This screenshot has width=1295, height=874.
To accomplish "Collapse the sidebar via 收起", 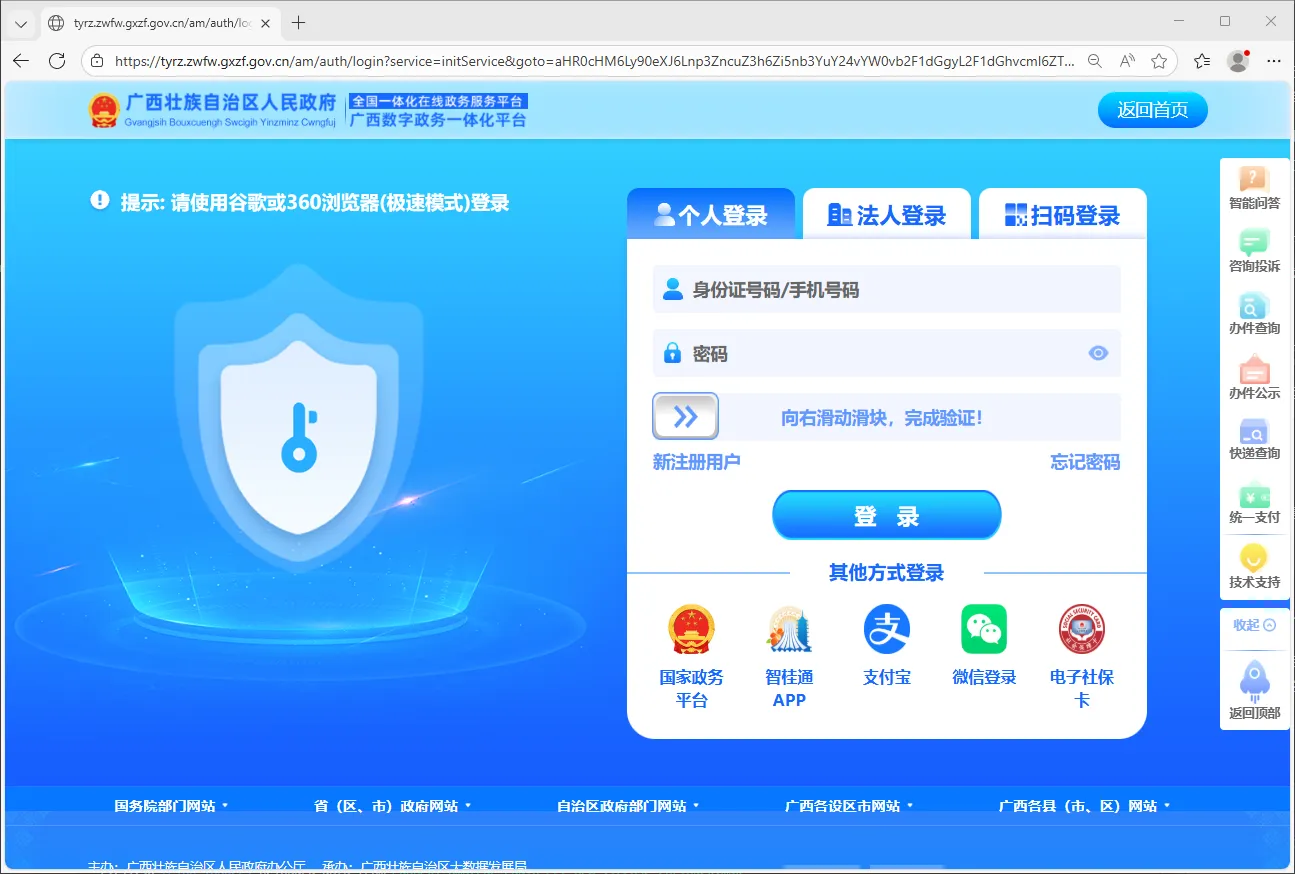I will tap(1253, 625).
